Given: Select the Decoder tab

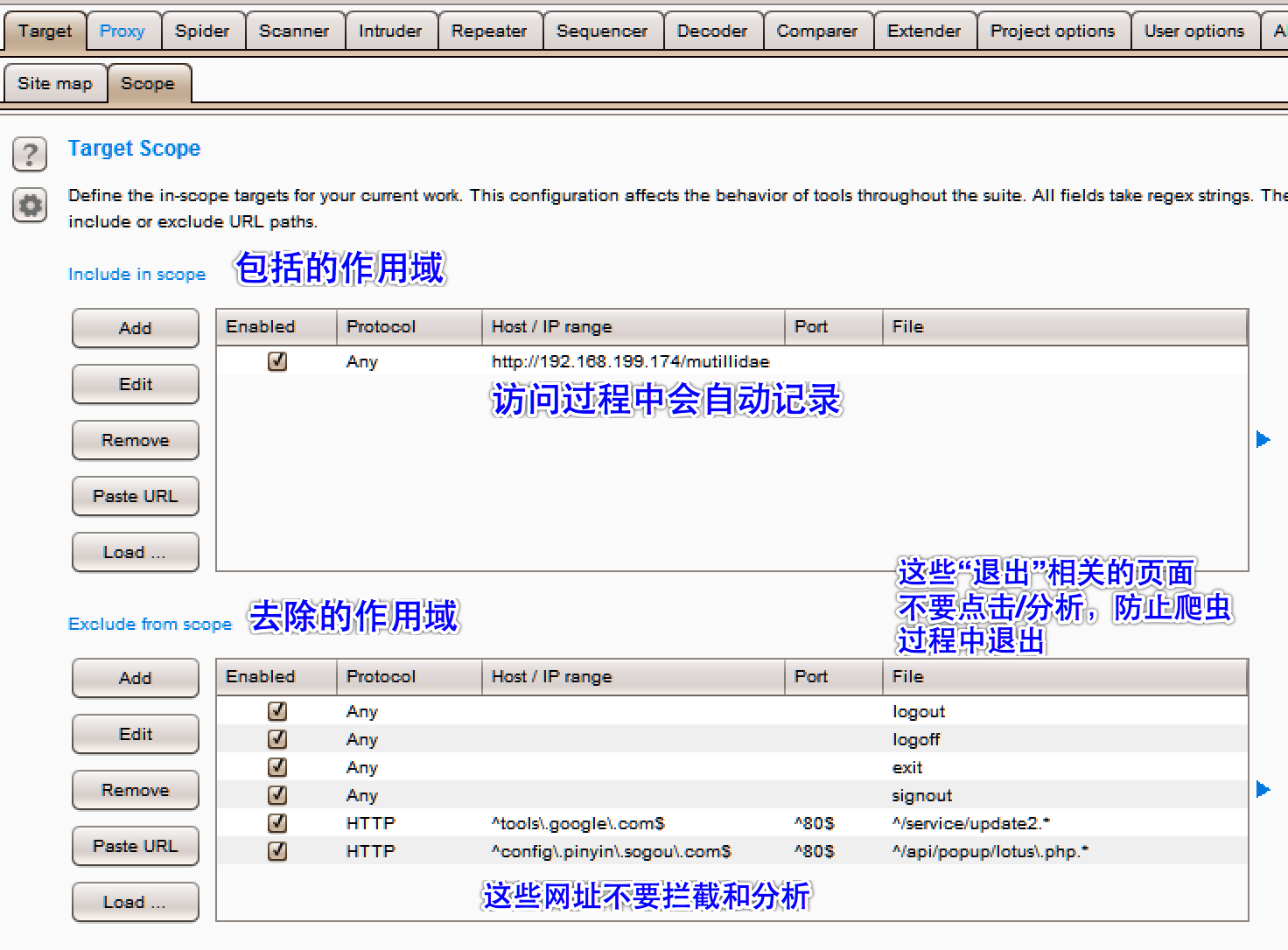Looking at the screenshot, I should (x=712, y=30).
